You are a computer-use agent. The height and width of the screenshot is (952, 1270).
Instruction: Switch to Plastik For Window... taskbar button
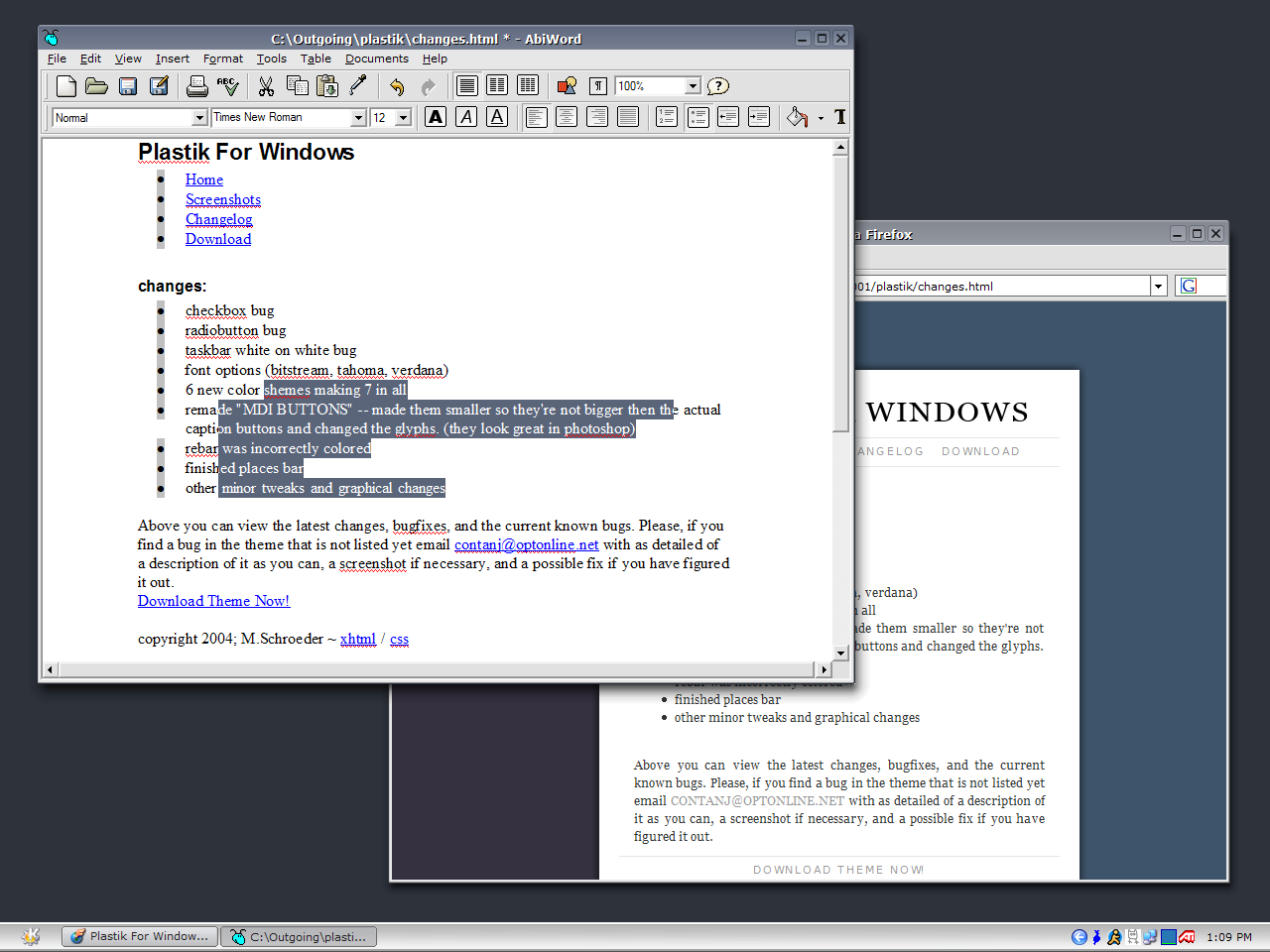coord(140,936)
